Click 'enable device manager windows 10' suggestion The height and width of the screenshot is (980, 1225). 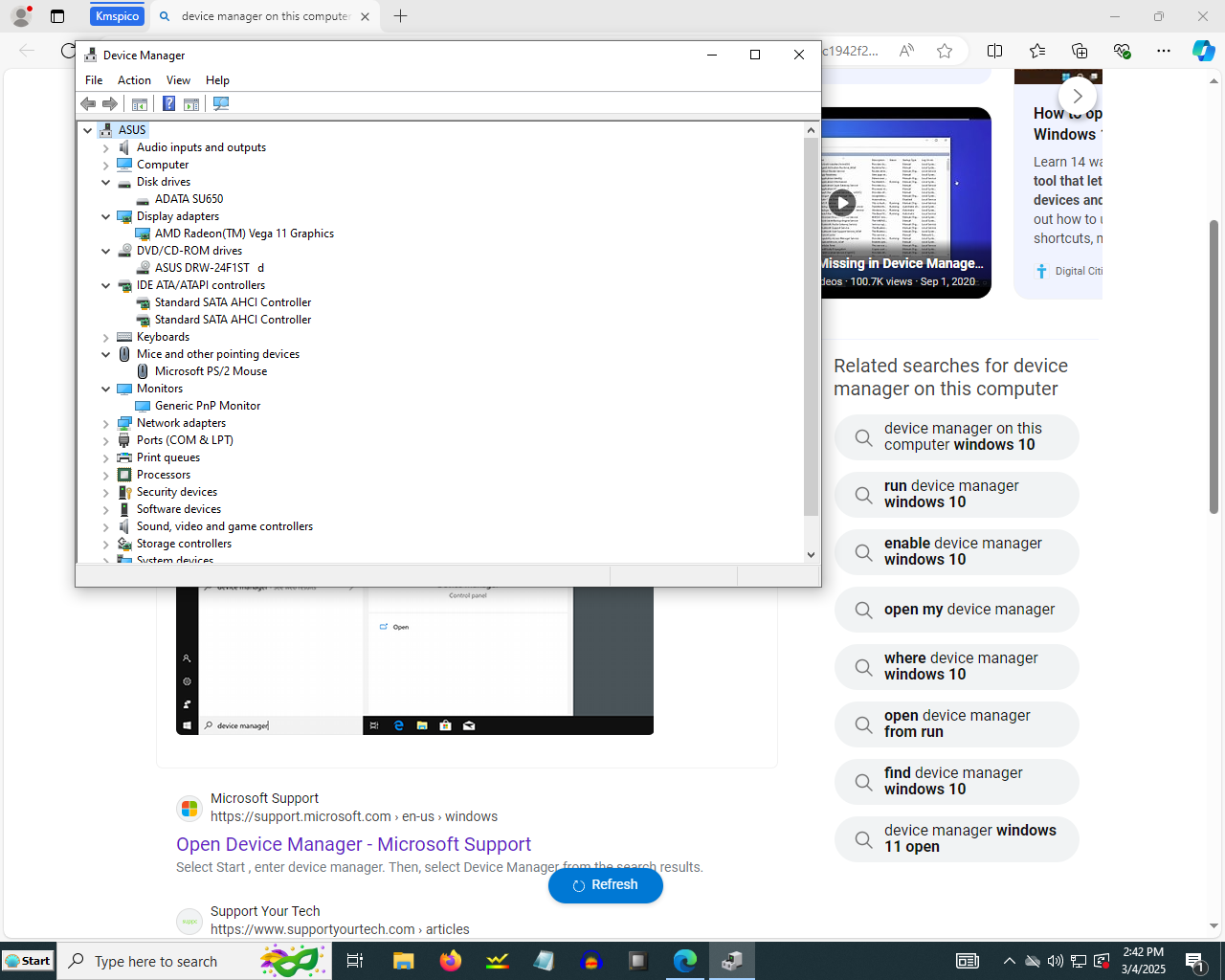pyautogui.click(x=957, y=552)
